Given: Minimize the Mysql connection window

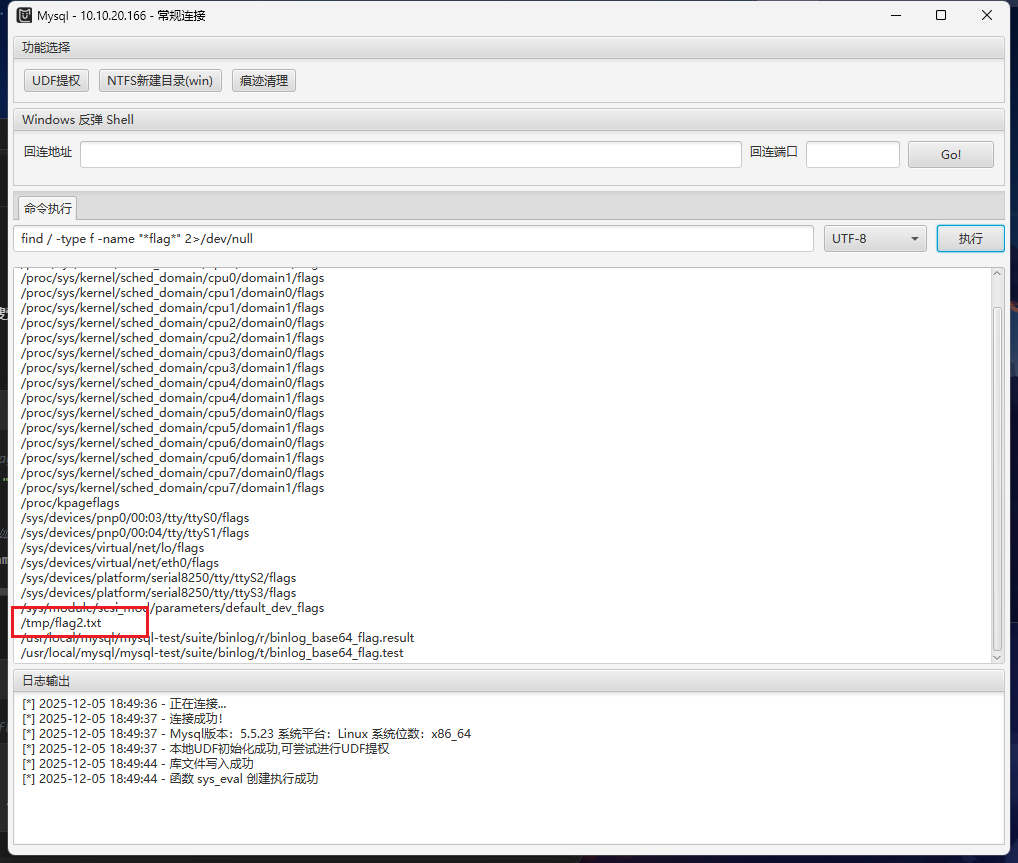Looking at the screenshot, I should (894, 15).
